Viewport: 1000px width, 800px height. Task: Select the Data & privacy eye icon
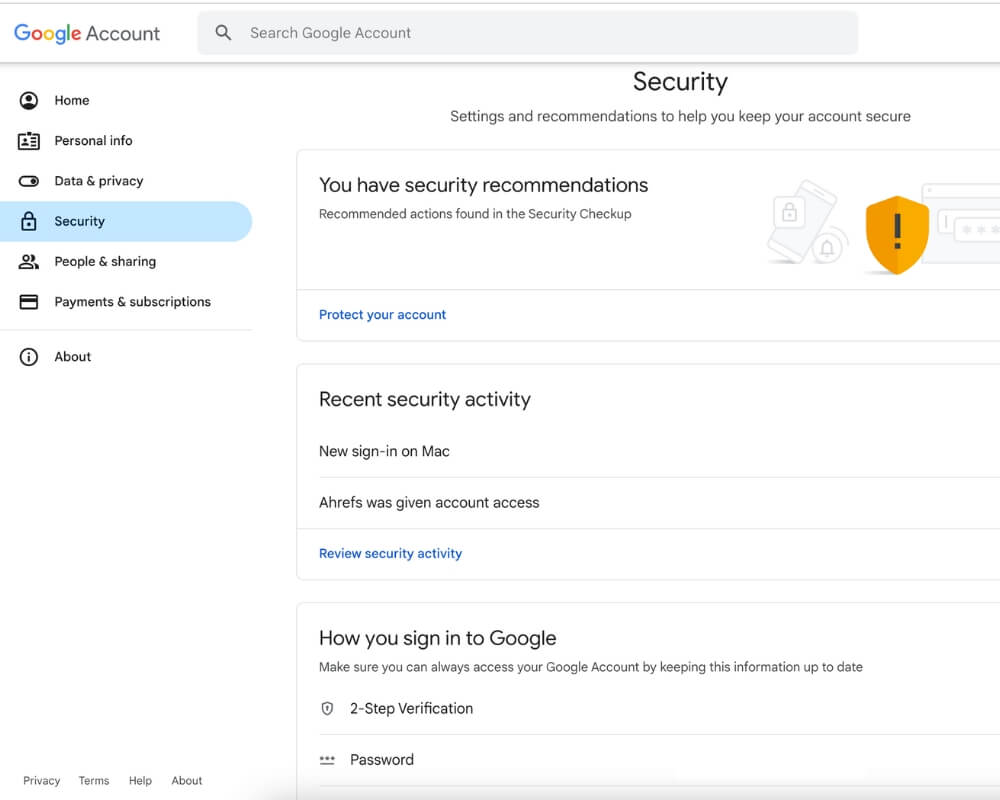[x=29, y=180]
